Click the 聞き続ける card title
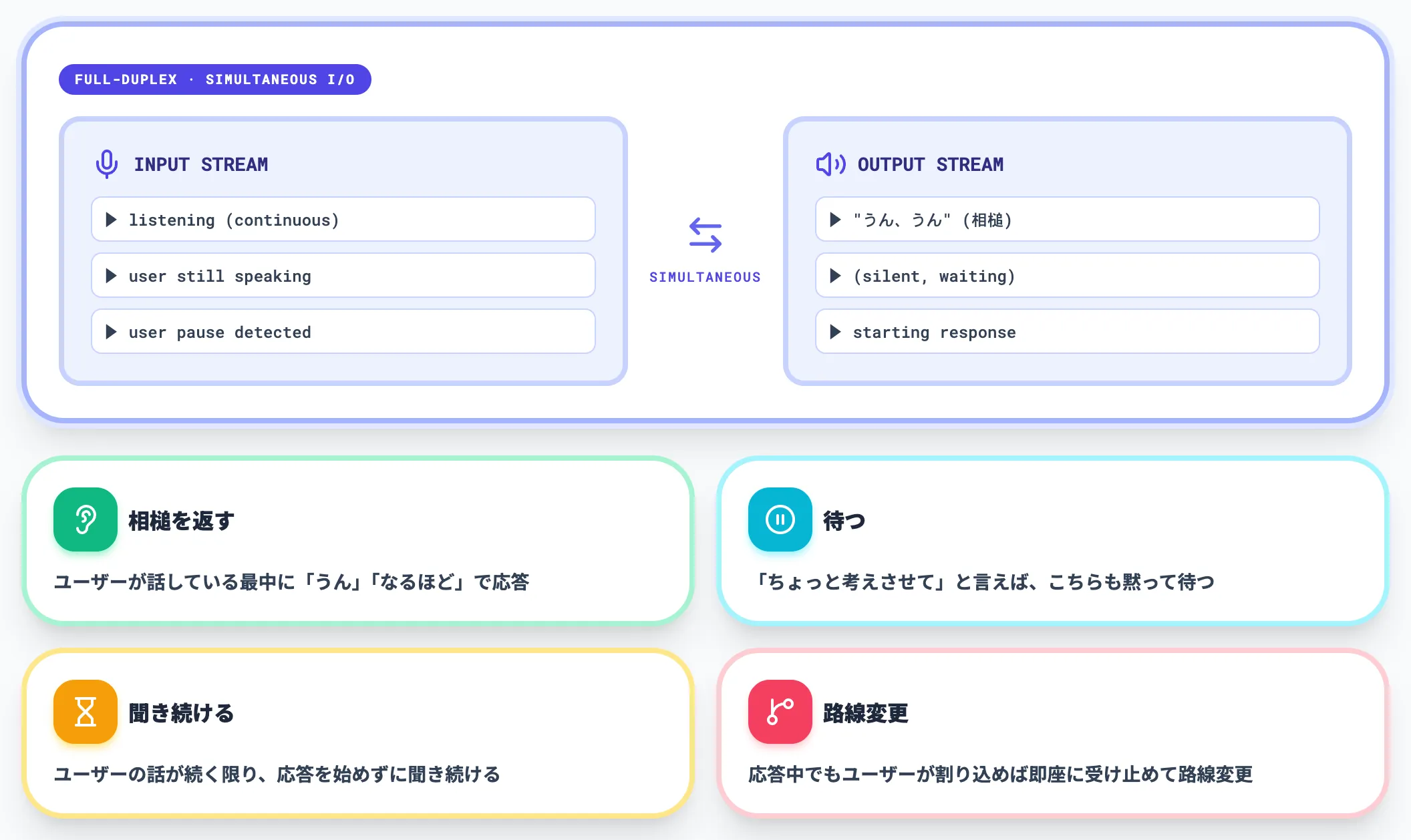Screen dimensions: 1411x840 181,713
